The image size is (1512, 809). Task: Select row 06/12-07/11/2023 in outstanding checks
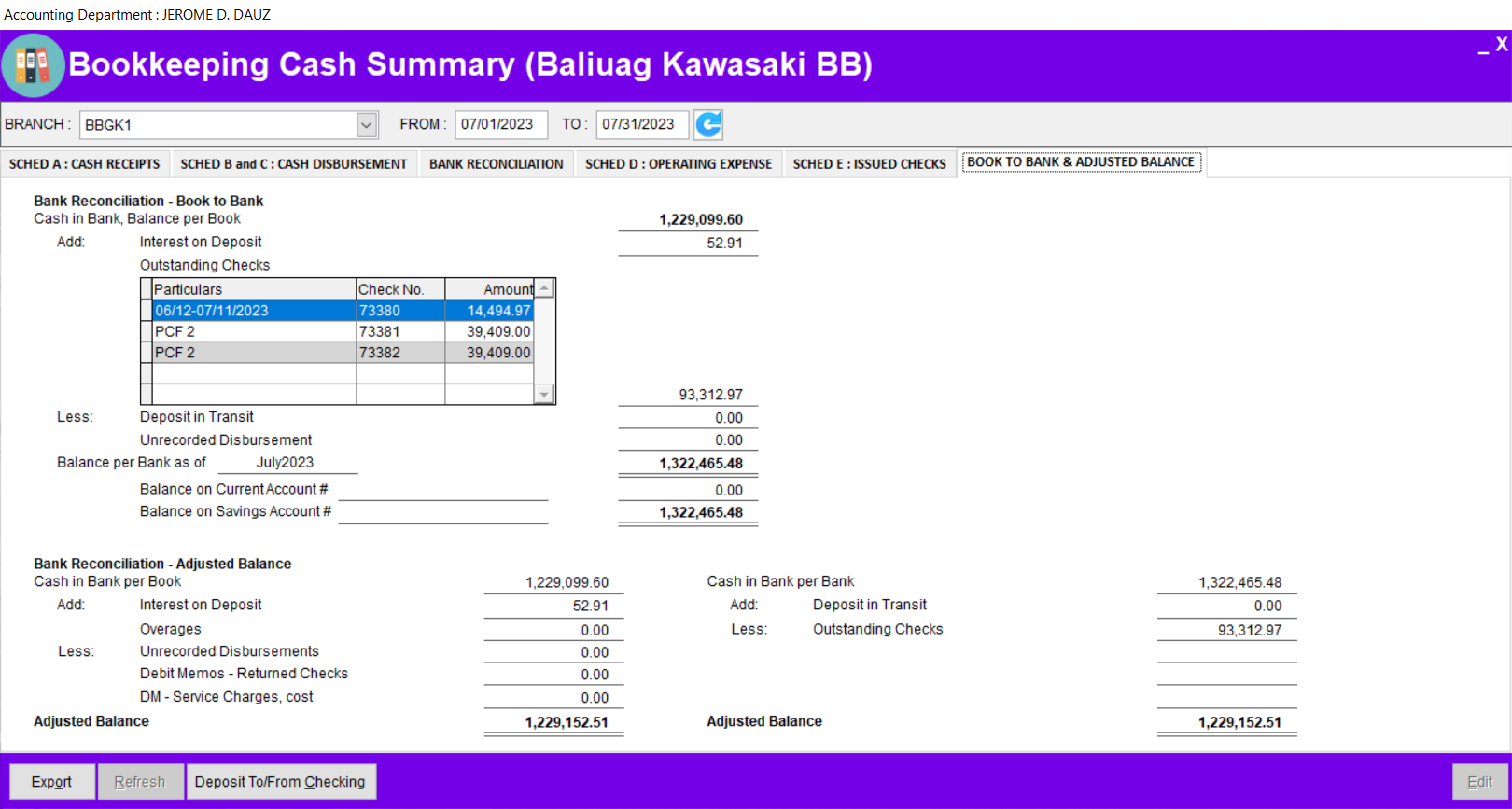click(337, 311)
